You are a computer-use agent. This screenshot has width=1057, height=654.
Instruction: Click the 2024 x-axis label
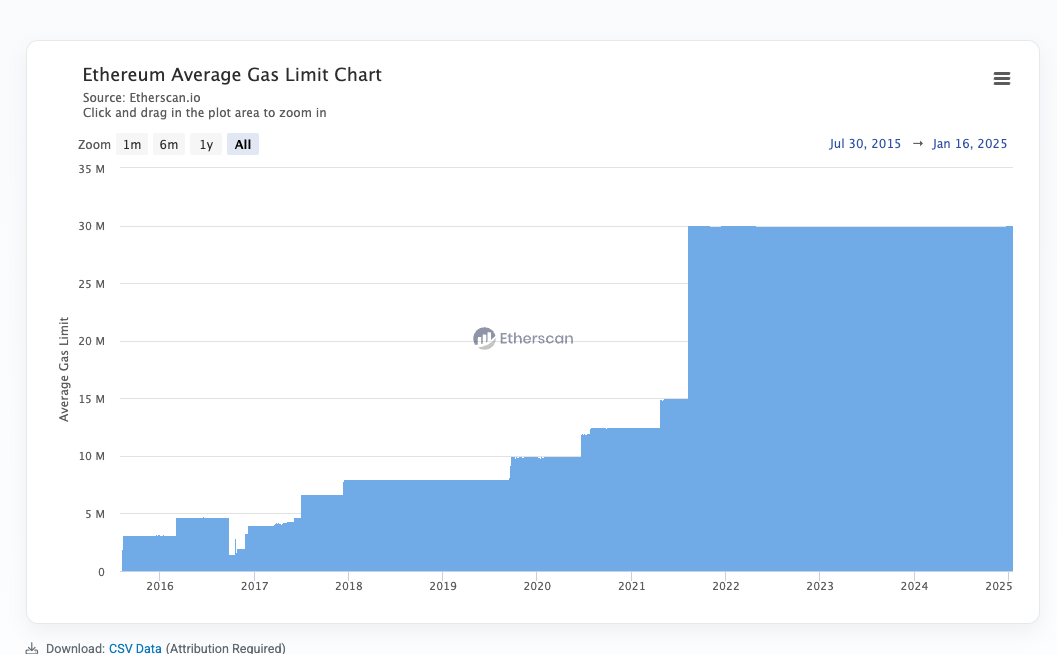pos(914,586)
